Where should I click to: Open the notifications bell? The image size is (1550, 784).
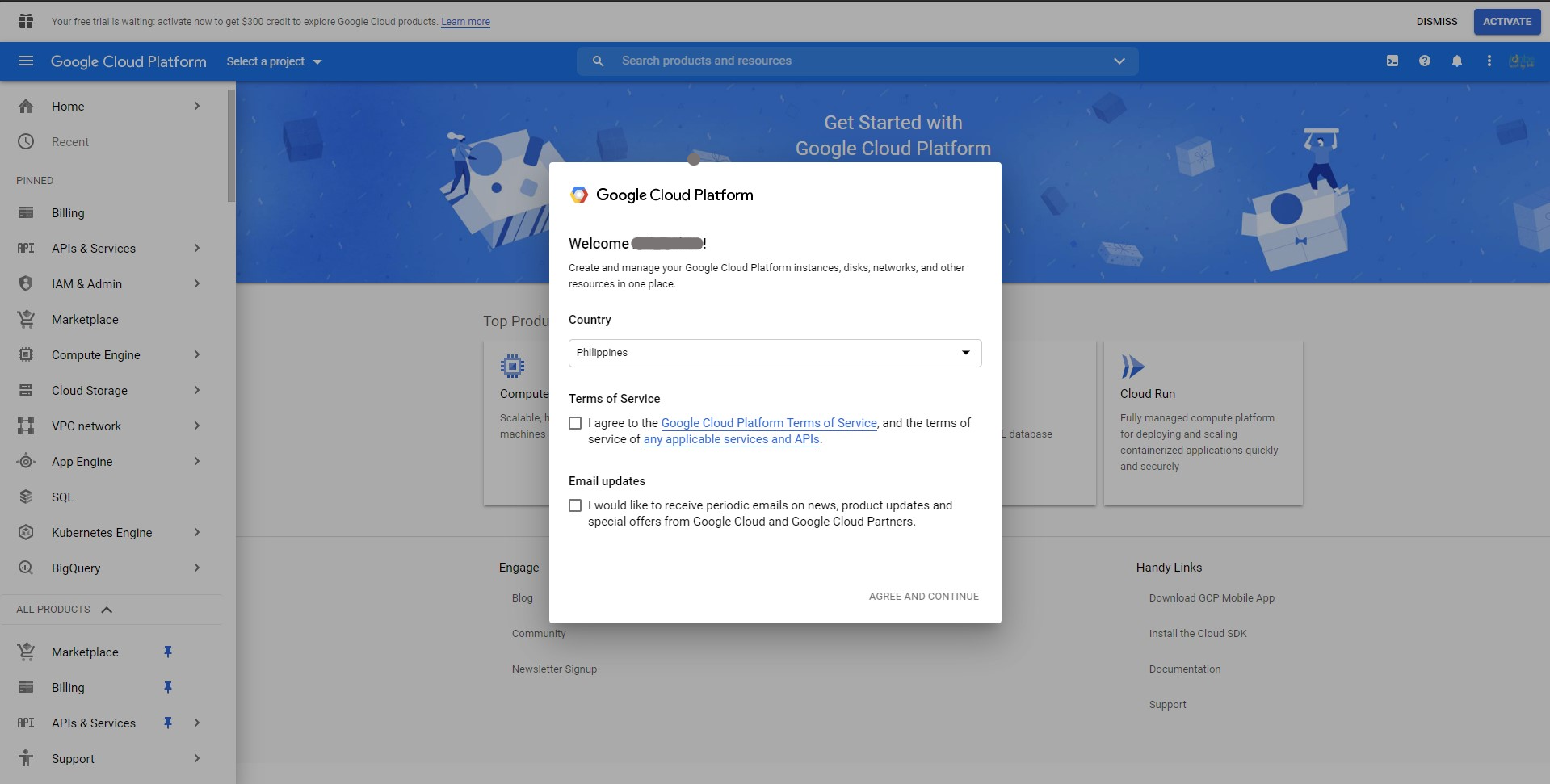[x=1457, y=61]
